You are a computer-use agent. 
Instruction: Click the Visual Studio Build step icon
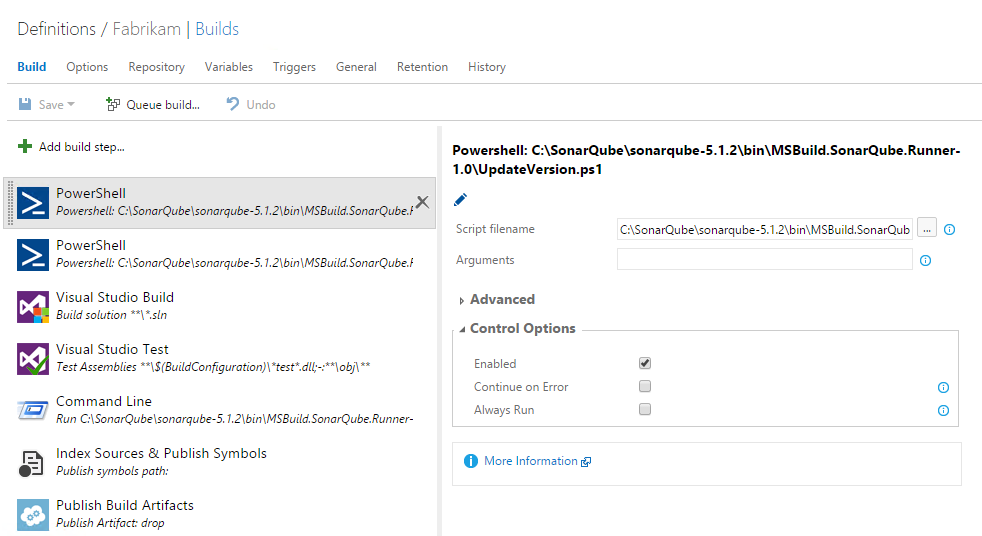tap(33, 307)
